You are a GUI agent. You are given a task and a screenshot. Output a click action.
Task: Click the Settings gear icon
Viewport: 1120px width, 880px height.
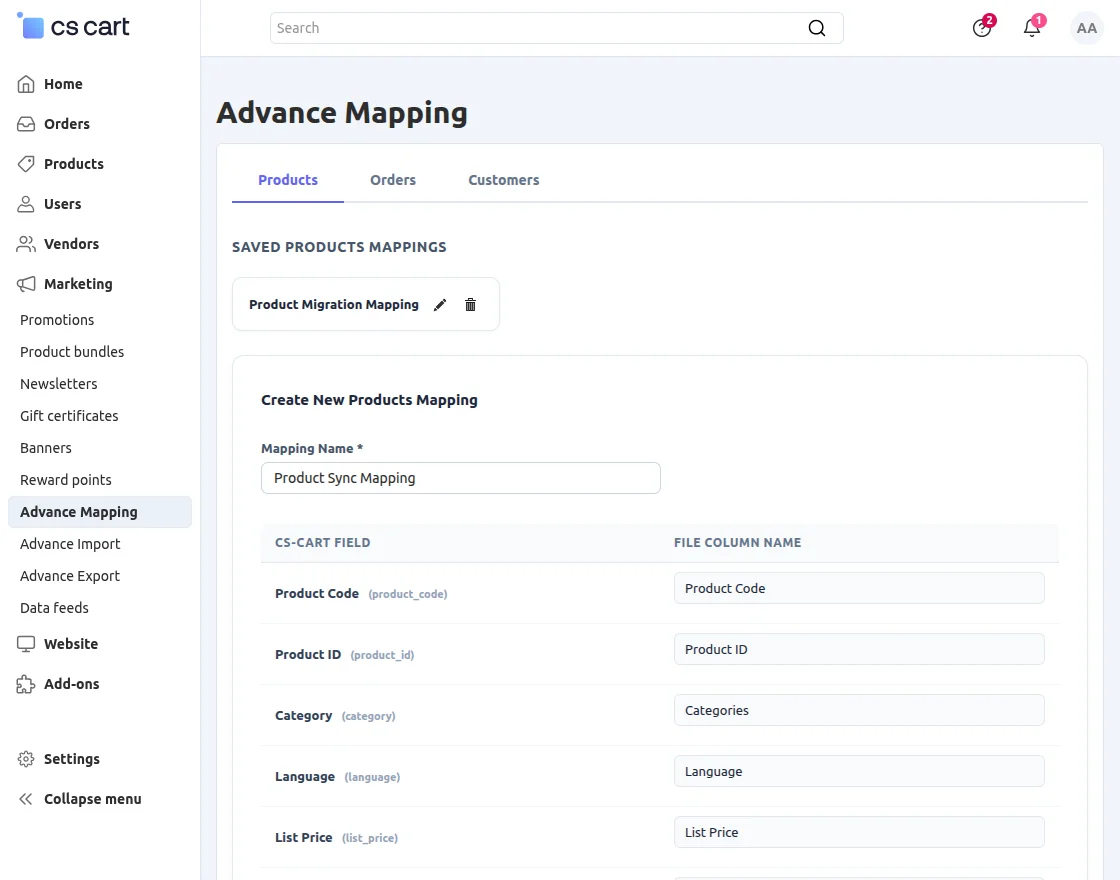26,759
